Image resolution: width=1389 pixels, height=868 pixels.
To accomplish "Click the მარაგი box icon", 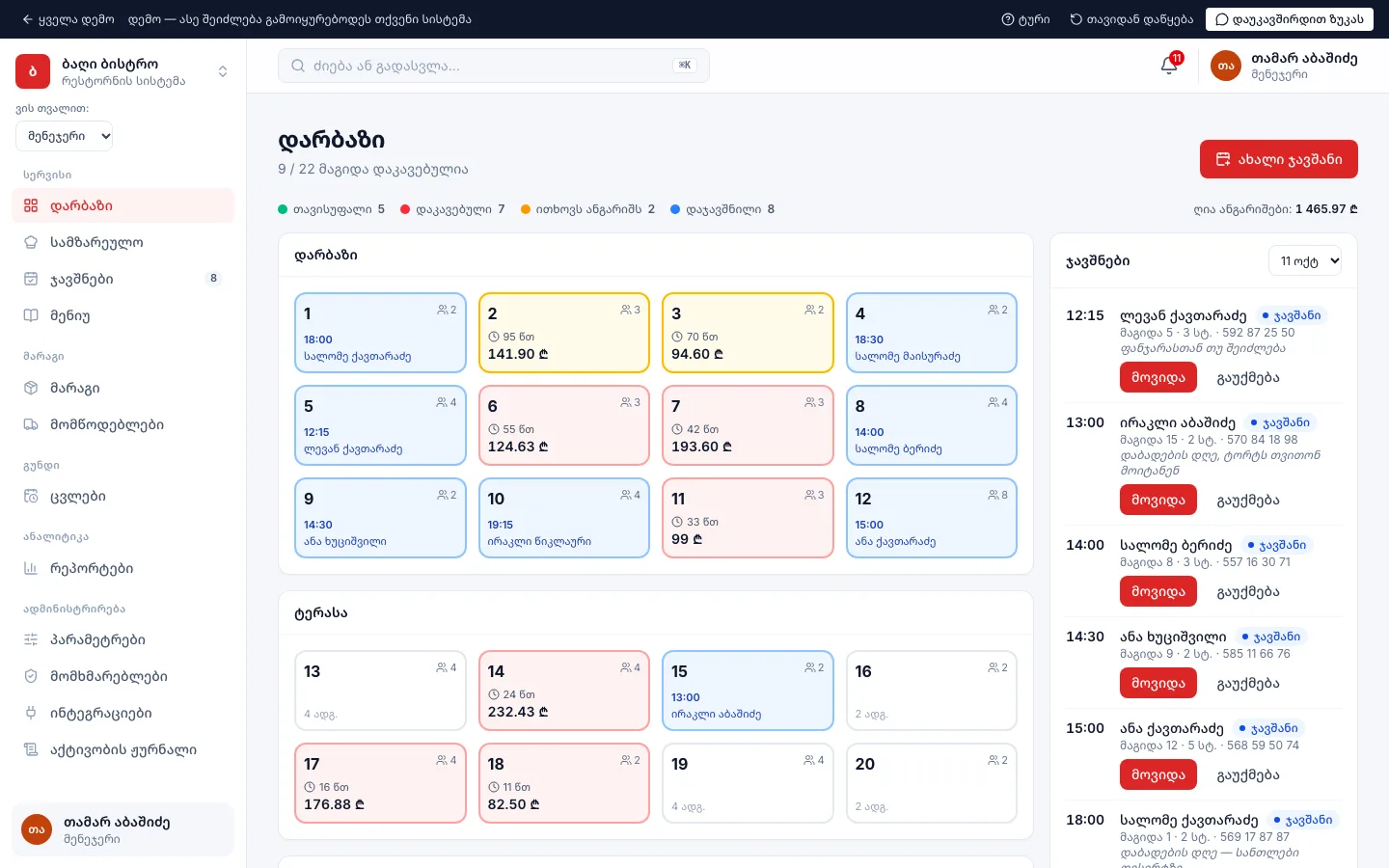I will (x=31, y=388).
